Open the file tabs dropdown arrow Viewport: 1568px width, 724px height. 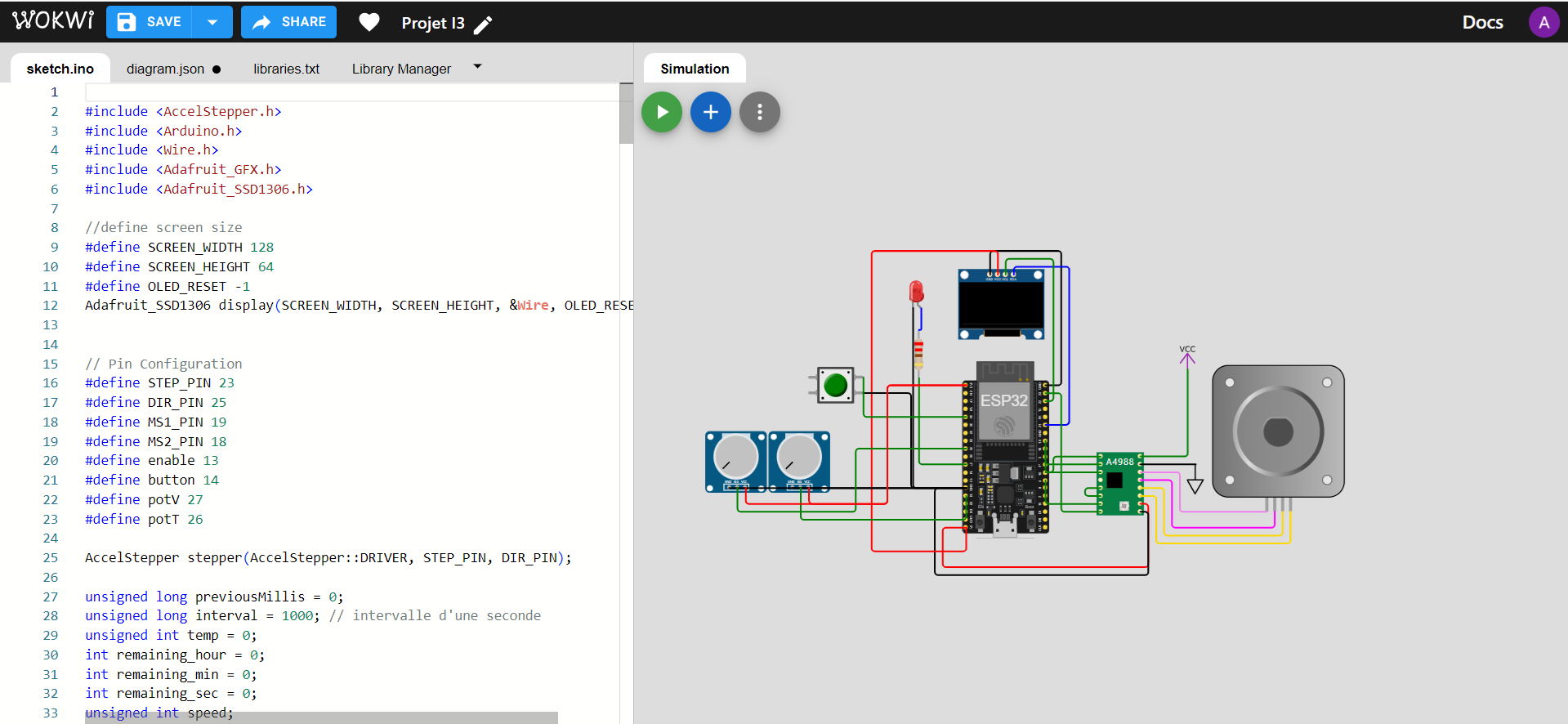point(477,67)
